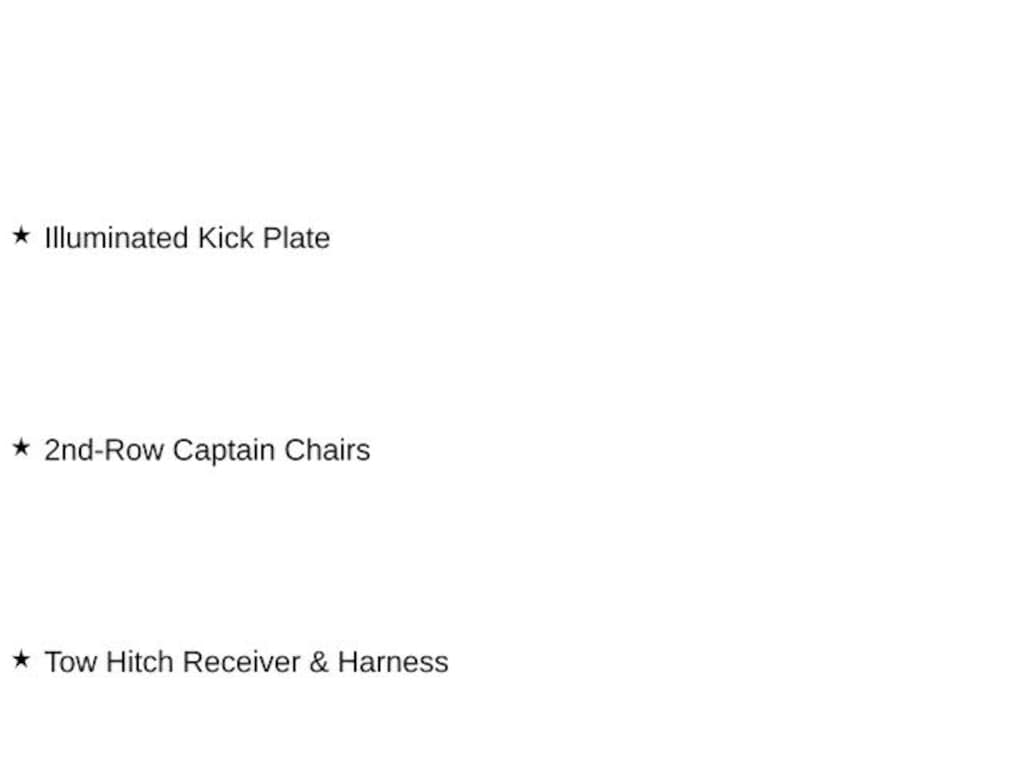Screen dimensions: 1024x768
Task: Click the word Harness
Action: [393, 662]
